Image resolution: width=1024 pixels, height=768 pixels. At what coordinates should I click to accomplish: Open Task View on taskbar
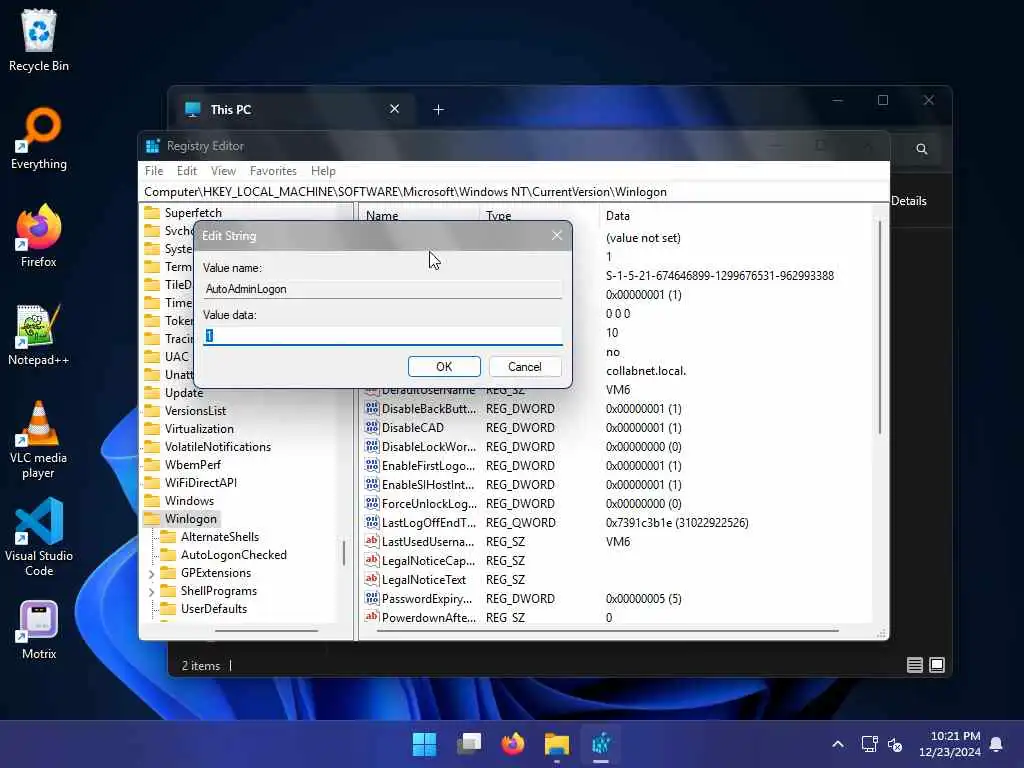[469, 744]
